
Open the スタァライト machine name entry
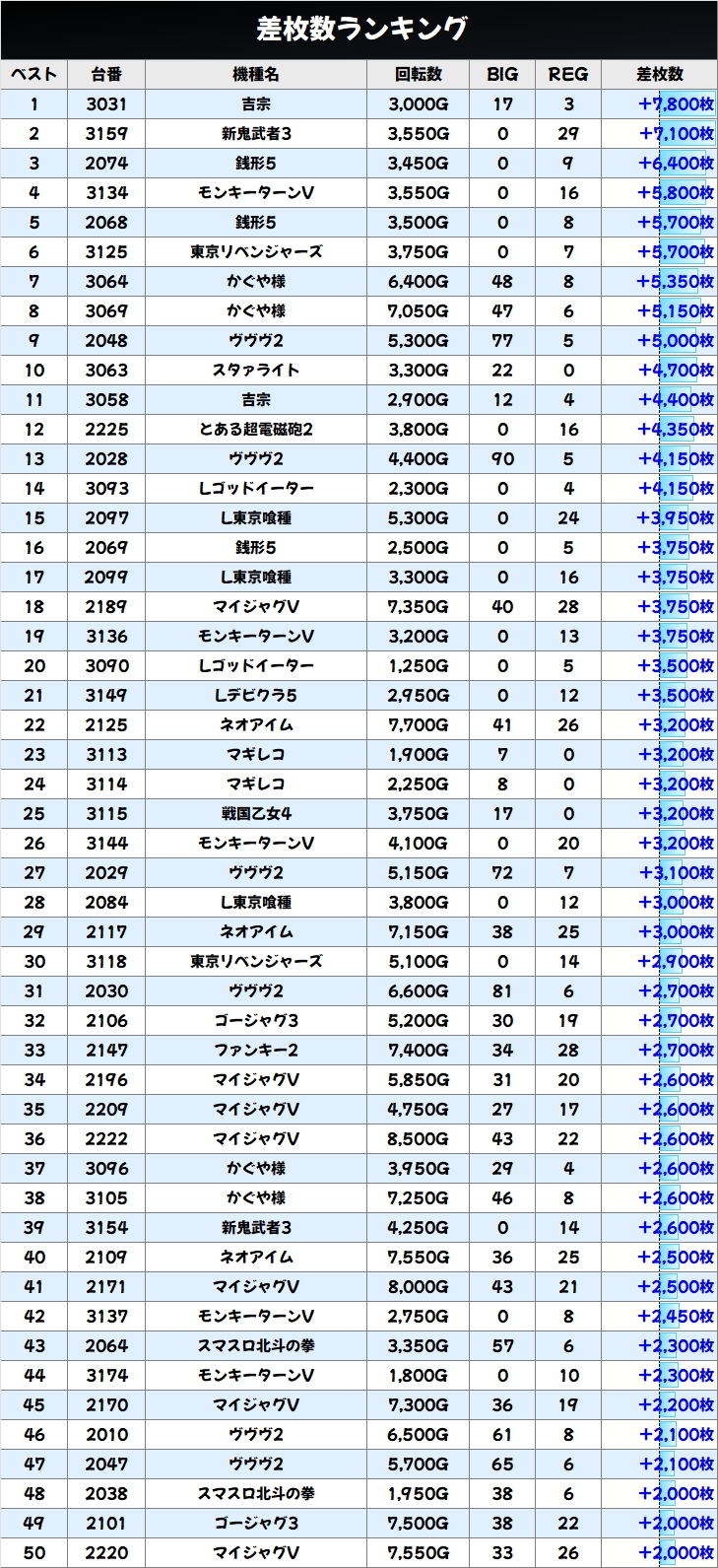[x=256, y=371]
